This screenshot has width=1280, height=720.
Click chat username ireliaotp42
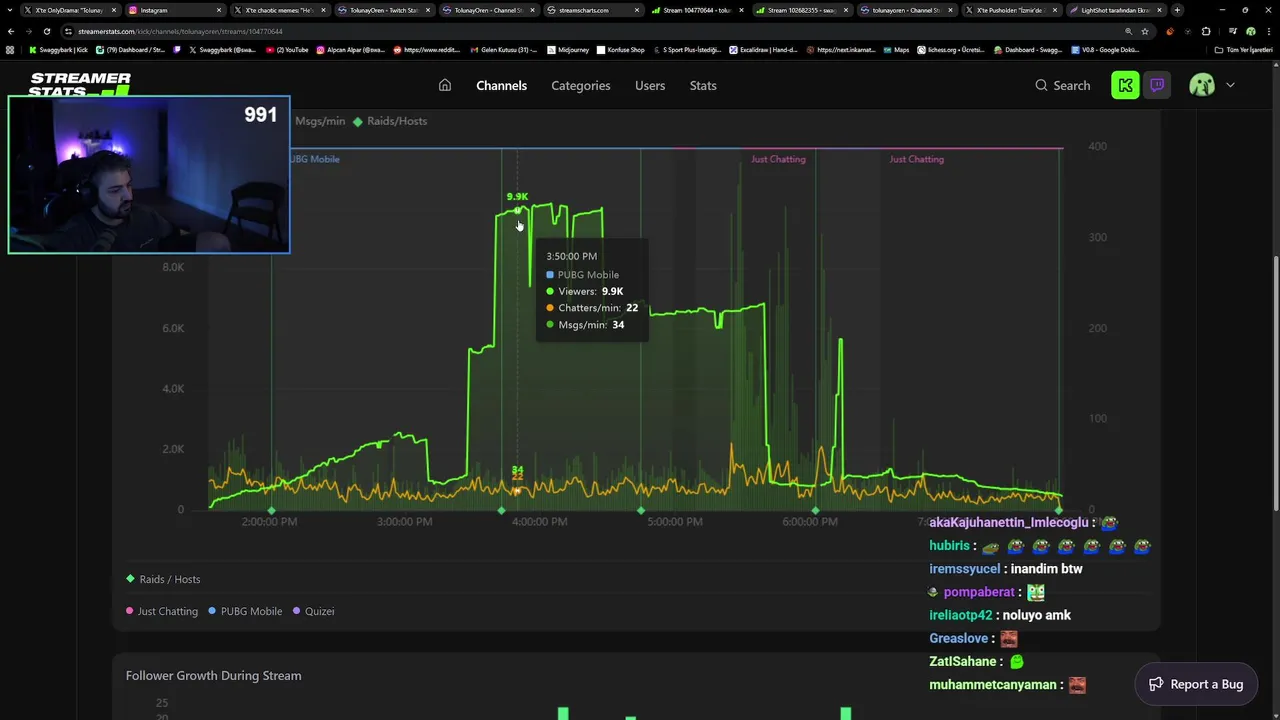[x=960, y=615]
